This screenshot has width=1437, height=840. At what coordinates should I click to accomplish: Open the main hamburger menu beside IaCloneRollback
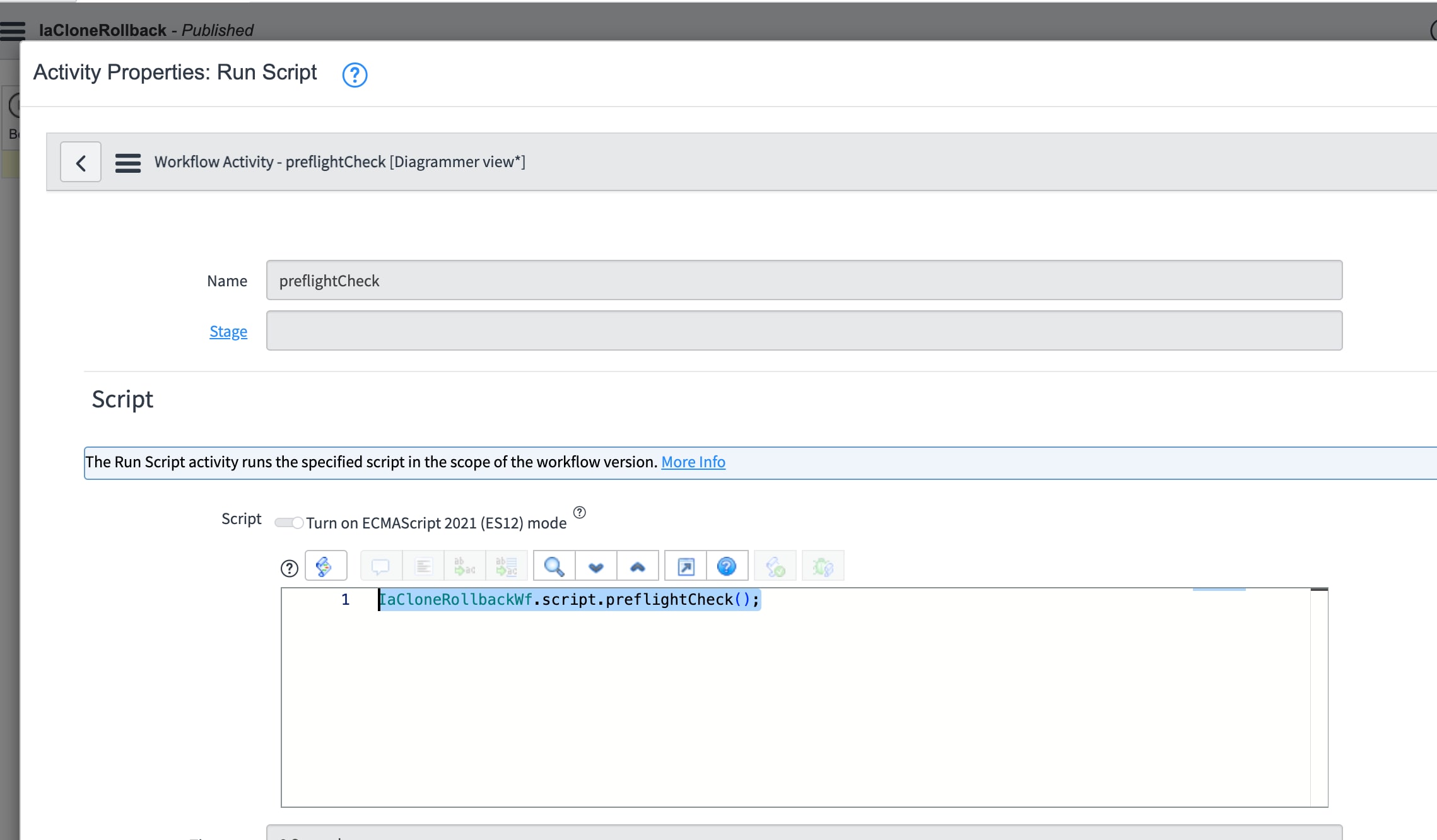[x=13, y=30]
